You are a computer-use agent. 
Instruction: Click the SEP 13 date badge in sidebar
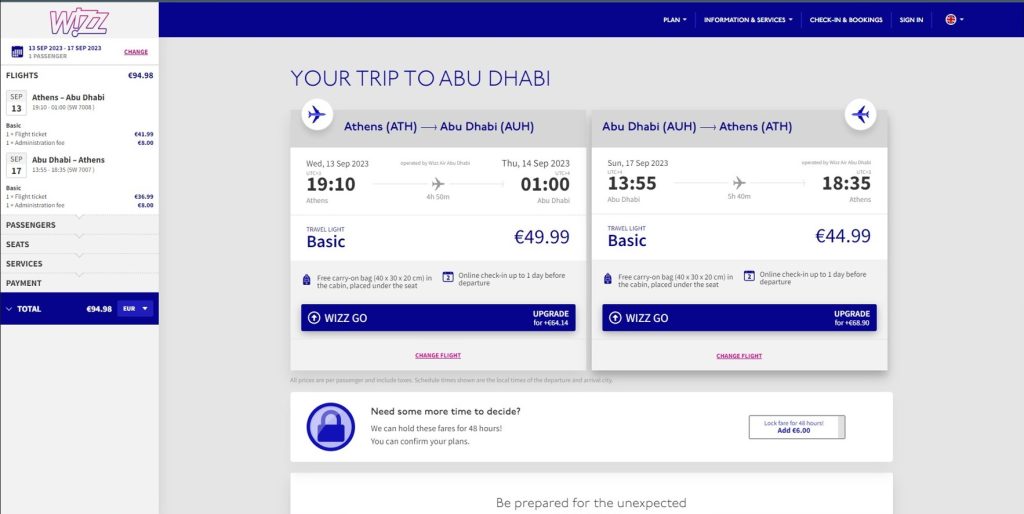point(16,102)
